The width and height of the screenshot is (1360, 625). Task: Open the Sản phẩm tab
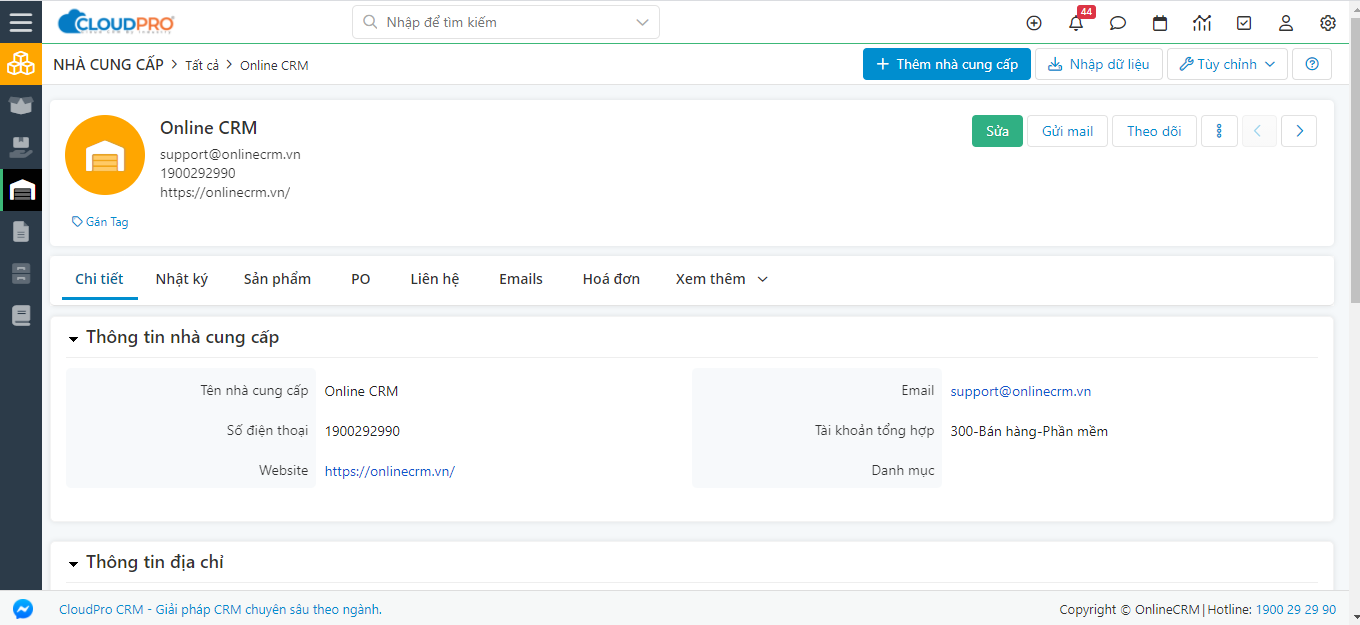tap(277, 279)
